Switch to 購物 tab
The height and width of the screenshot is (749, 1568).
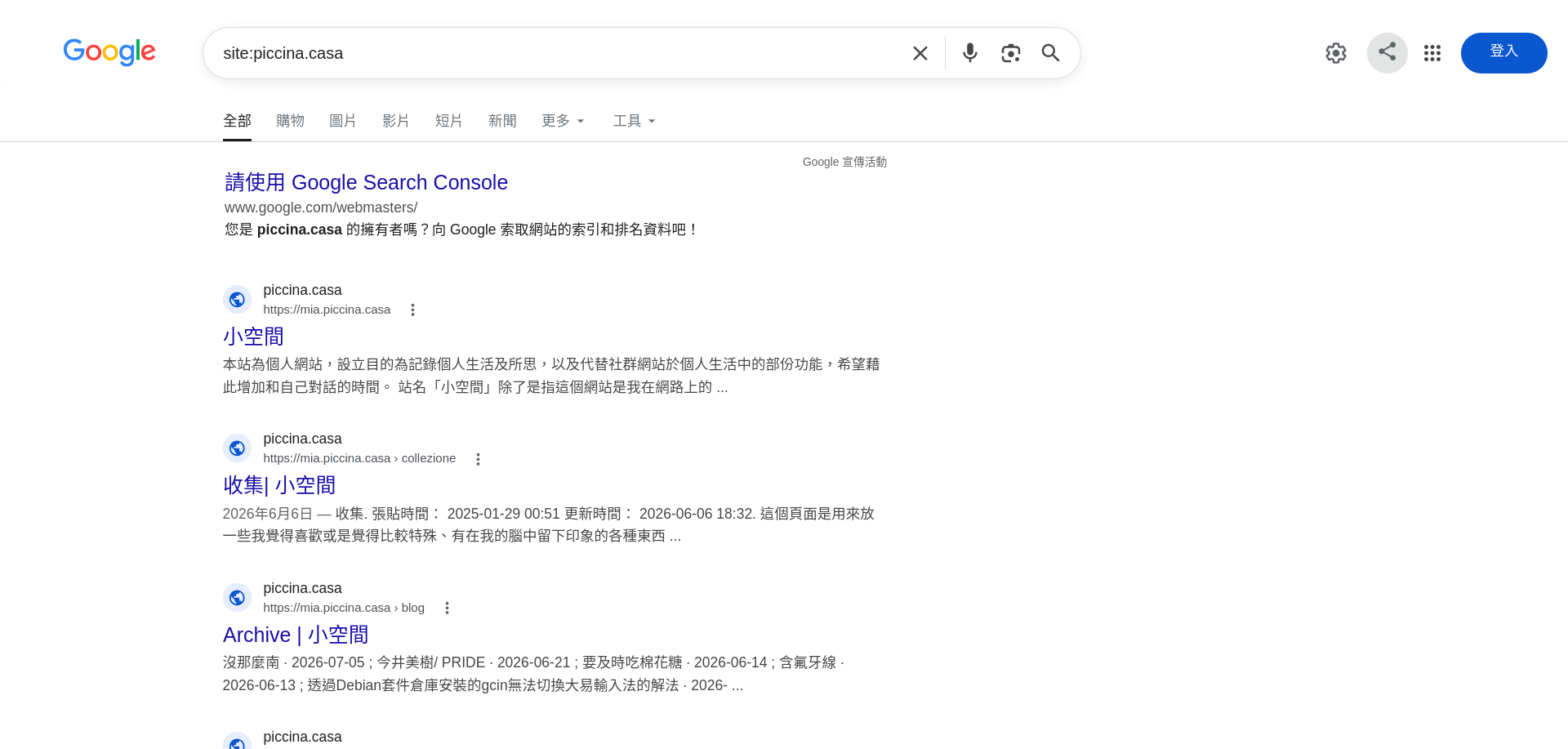tap(290, 121)
